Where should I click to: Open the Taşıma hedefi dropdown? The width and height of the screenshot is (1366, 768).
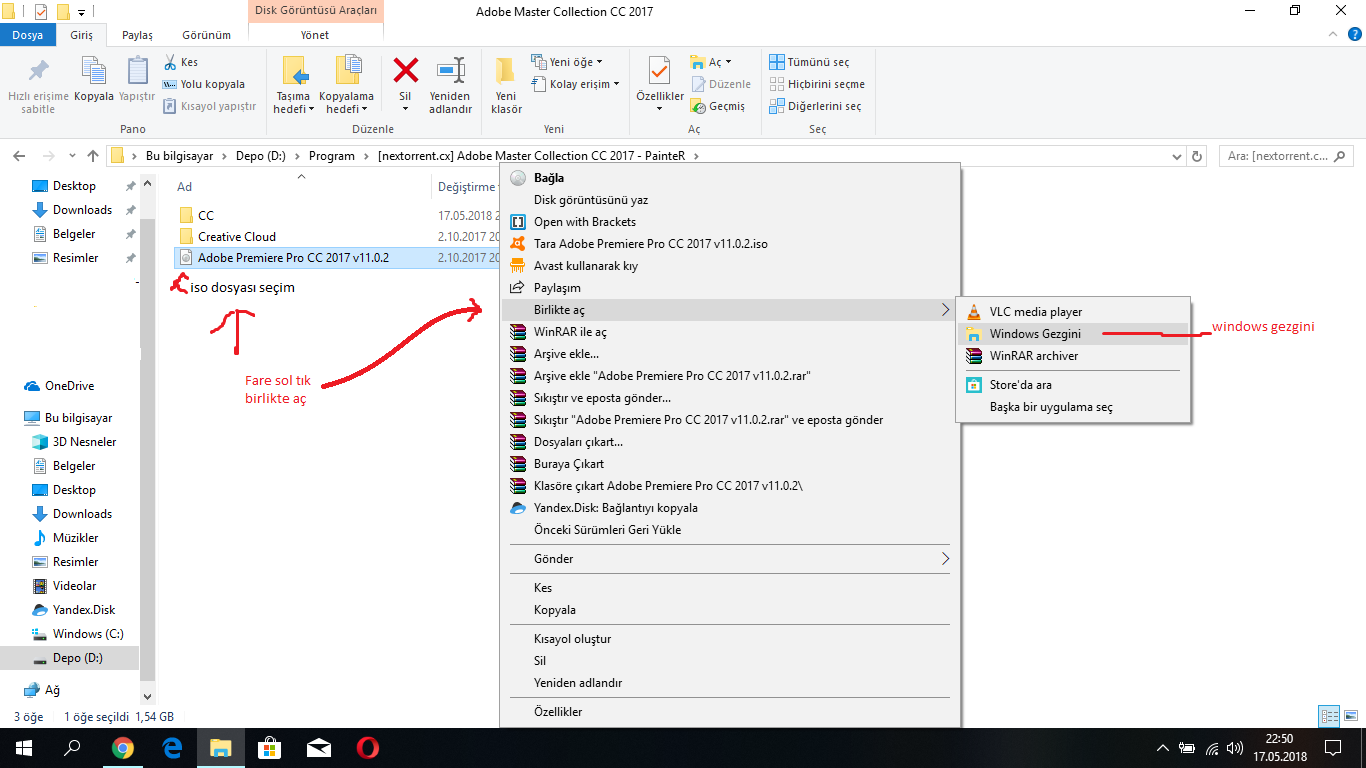coord(293,109)
